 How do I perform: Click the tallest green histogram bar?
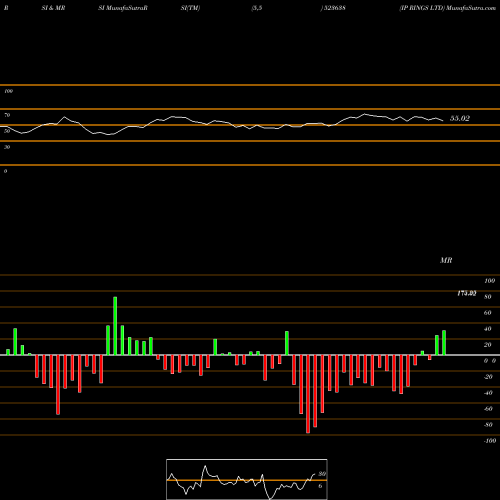(x=115, y=326)
